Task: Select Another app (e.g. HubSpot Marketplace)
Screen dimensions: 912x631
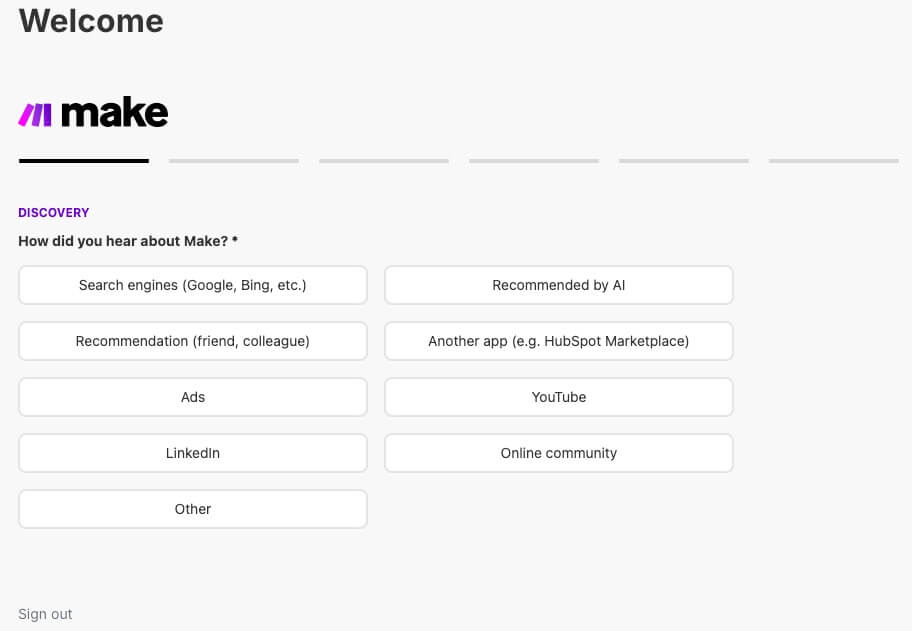Action: pyautogui.click(x=558, y=341)
